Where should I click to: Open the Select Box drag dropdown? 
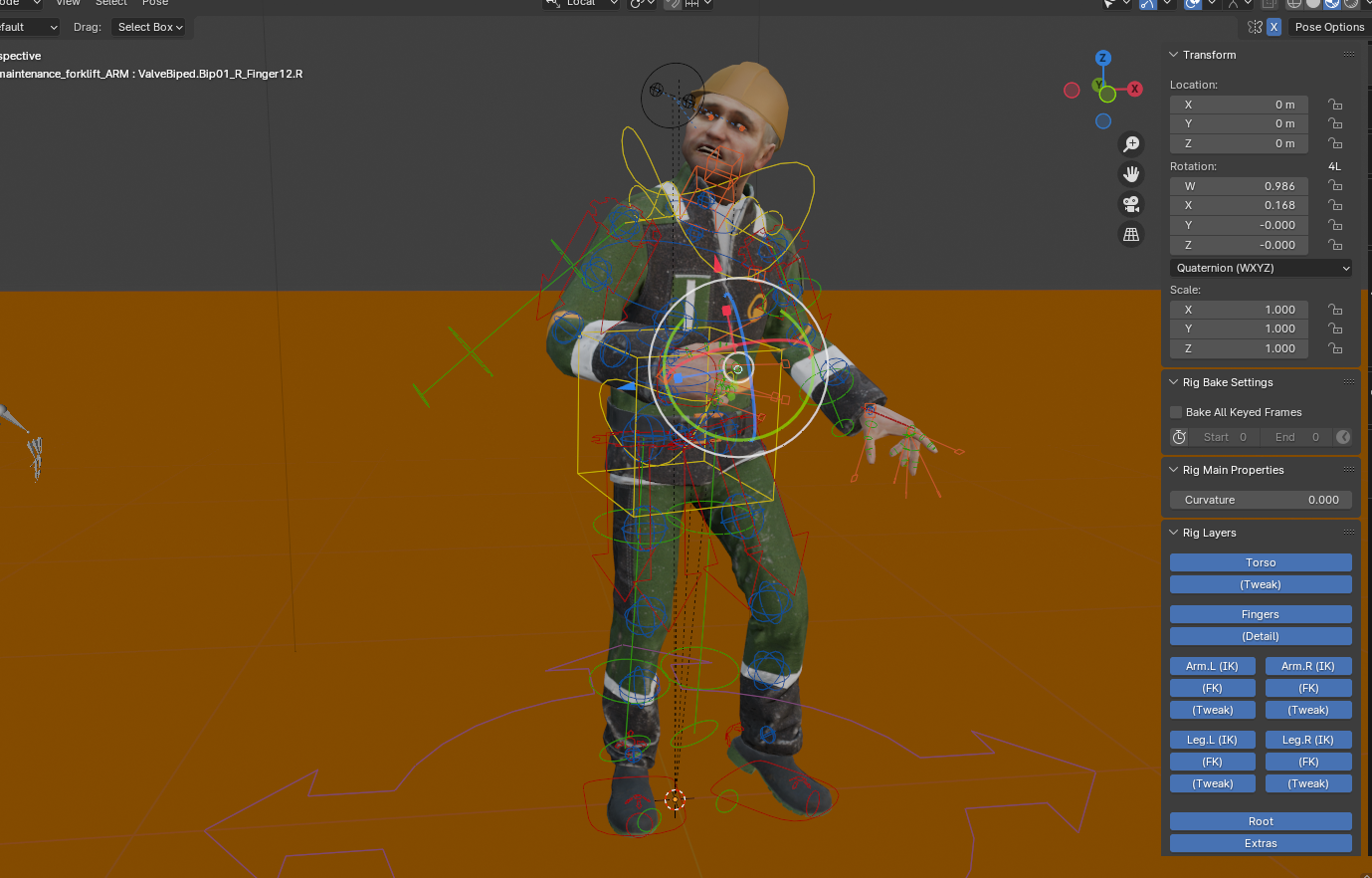(x=148, y=27)
